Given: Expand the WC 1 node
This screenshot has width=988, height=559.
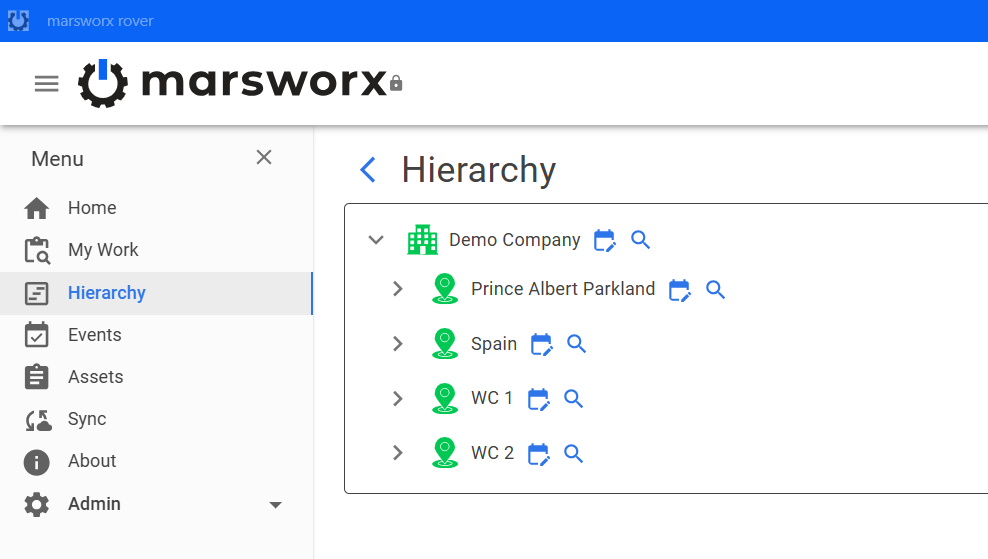Looking at the screenshot, I should (x=398, y=398).
